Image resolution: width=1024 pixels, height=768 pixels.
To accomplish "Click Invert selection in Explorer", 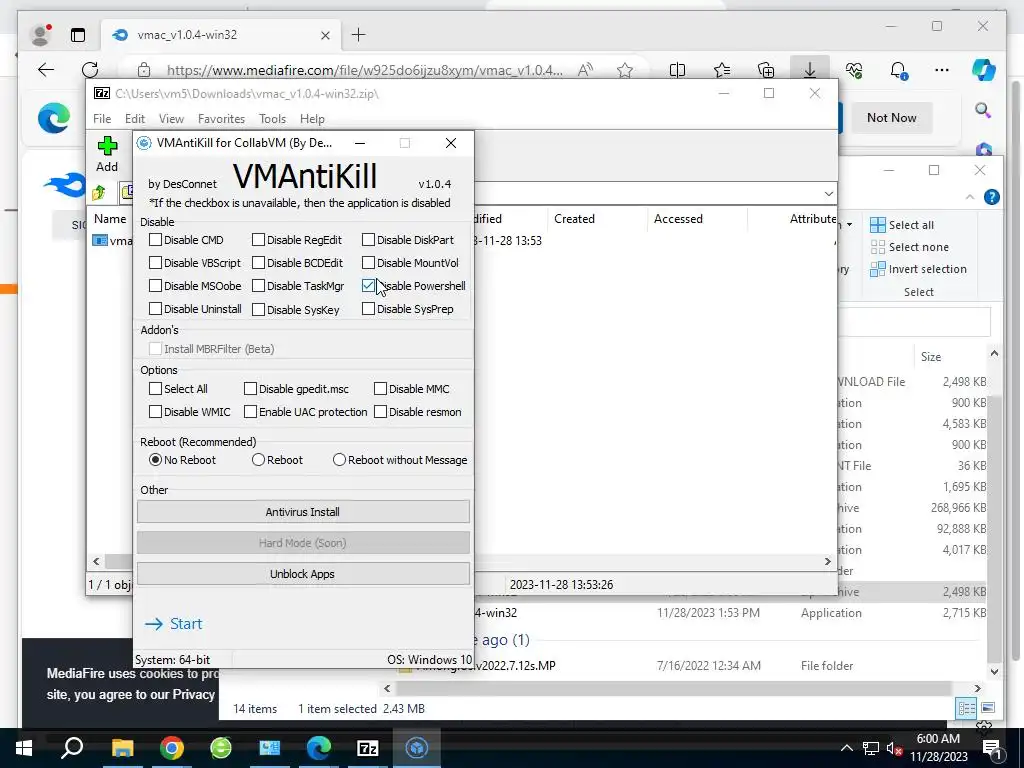I will (918, 269).
